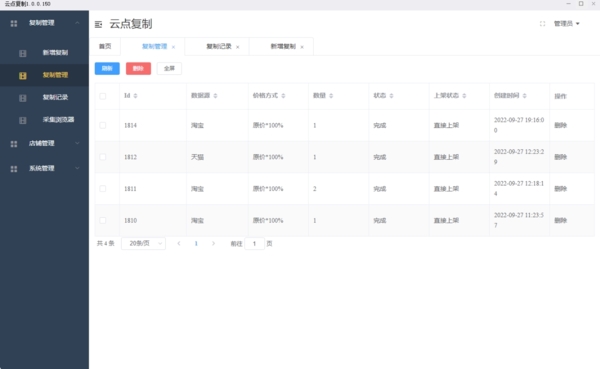Click 完成 status in row 1812
This screenshot has height=369, width=600.
tap(380, 157)
